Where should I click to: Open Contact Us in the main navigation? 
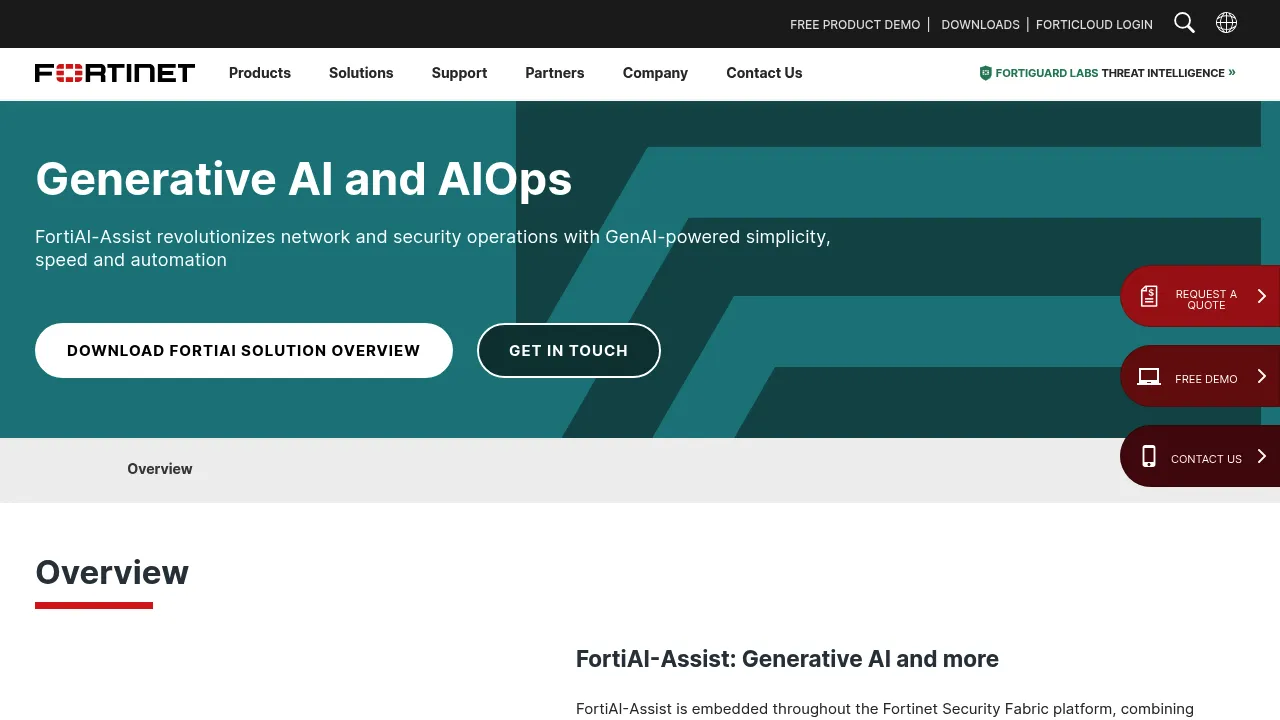764,73
